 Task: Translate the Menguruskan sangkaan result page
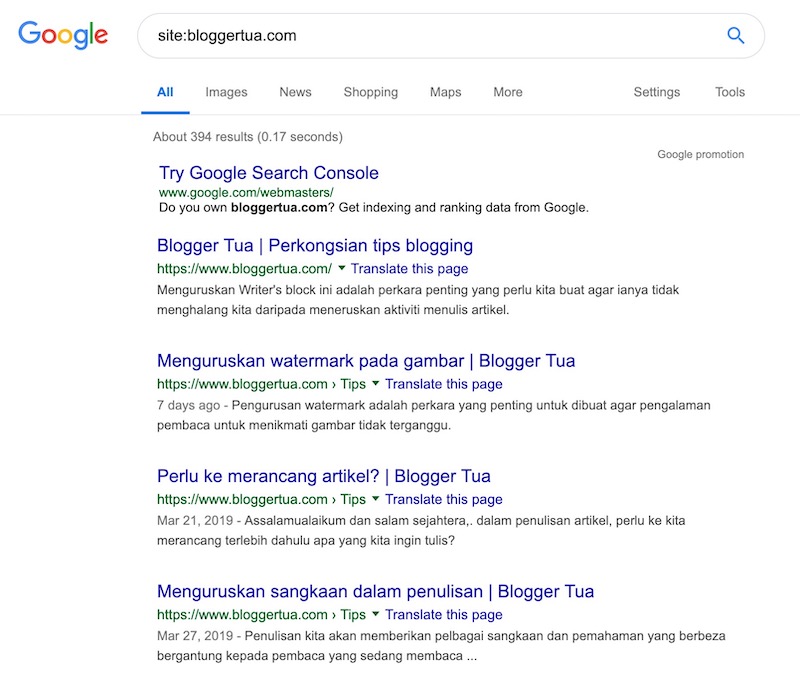(x=443, y=614)
